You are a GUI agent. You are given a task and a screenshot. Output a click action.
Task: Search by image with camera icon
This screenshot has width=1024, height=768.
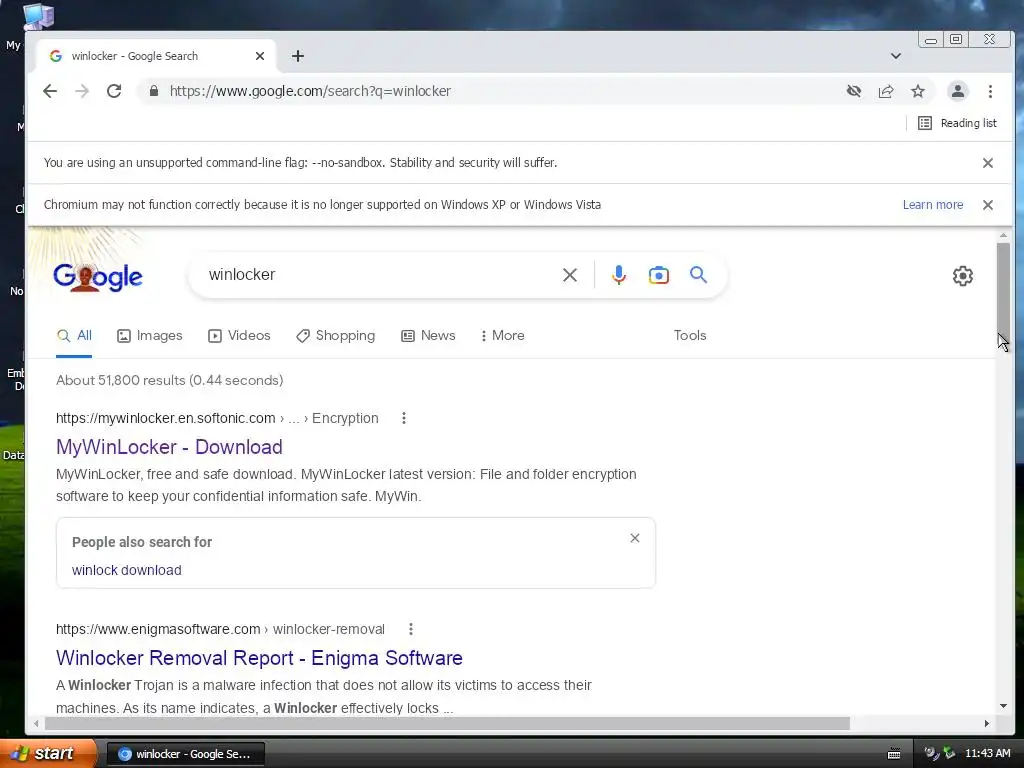pos(658,275)
